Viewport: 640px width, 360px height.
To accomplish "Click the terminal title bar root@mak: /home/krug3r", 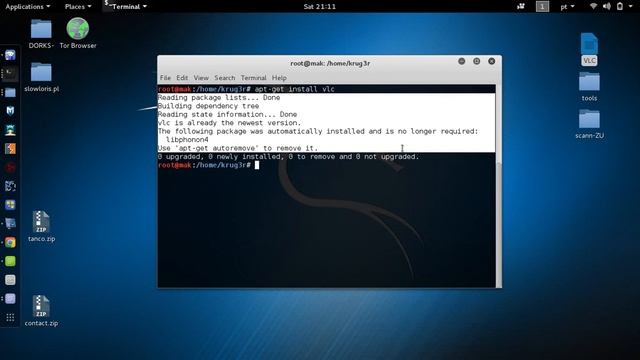I will (330, 63).
